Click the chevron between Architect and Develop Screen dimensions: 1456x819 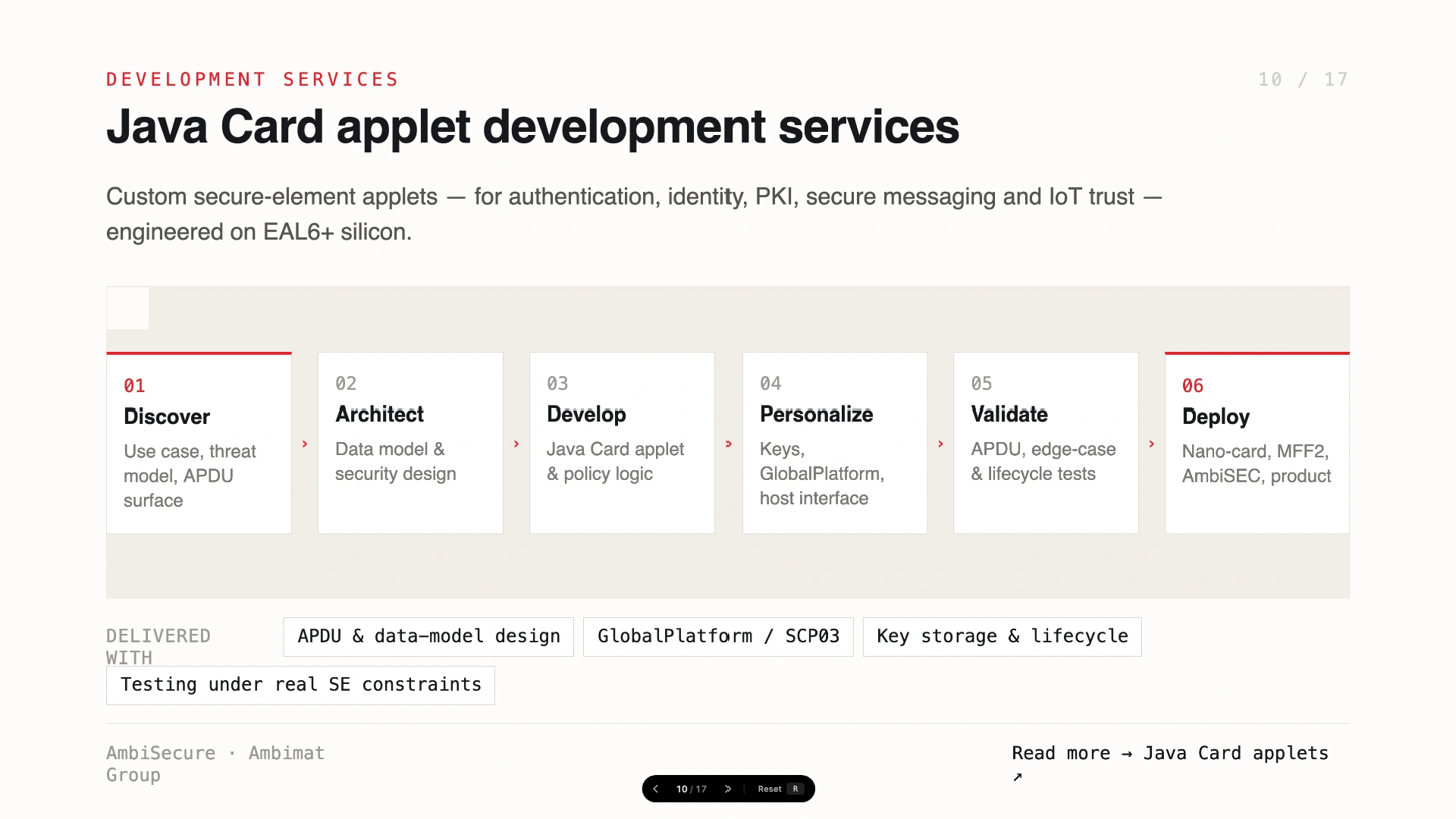516,444
